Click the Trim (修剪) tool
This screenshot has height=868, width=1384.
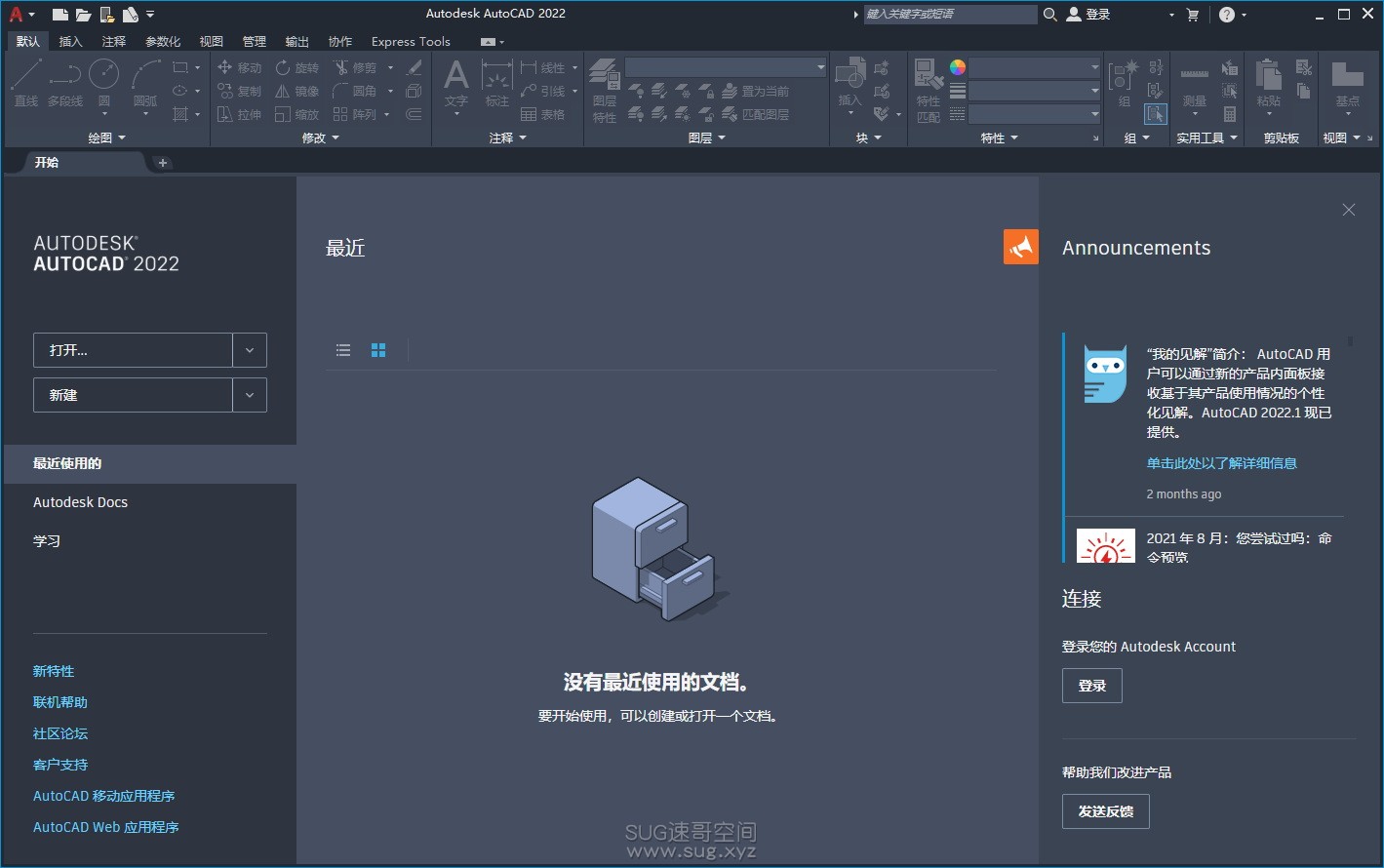point(355,67)
